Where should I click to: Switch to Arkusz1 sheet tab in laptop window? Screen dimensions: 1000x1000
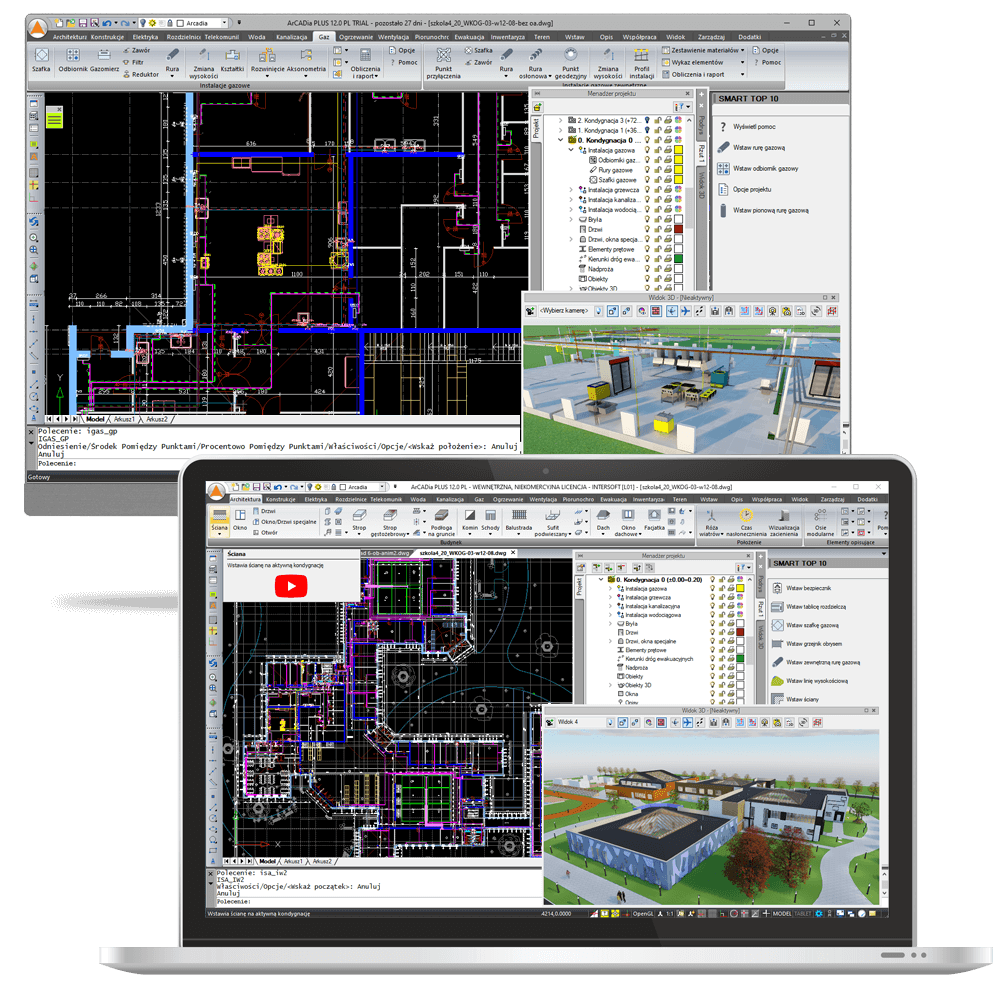coord(294,860)
